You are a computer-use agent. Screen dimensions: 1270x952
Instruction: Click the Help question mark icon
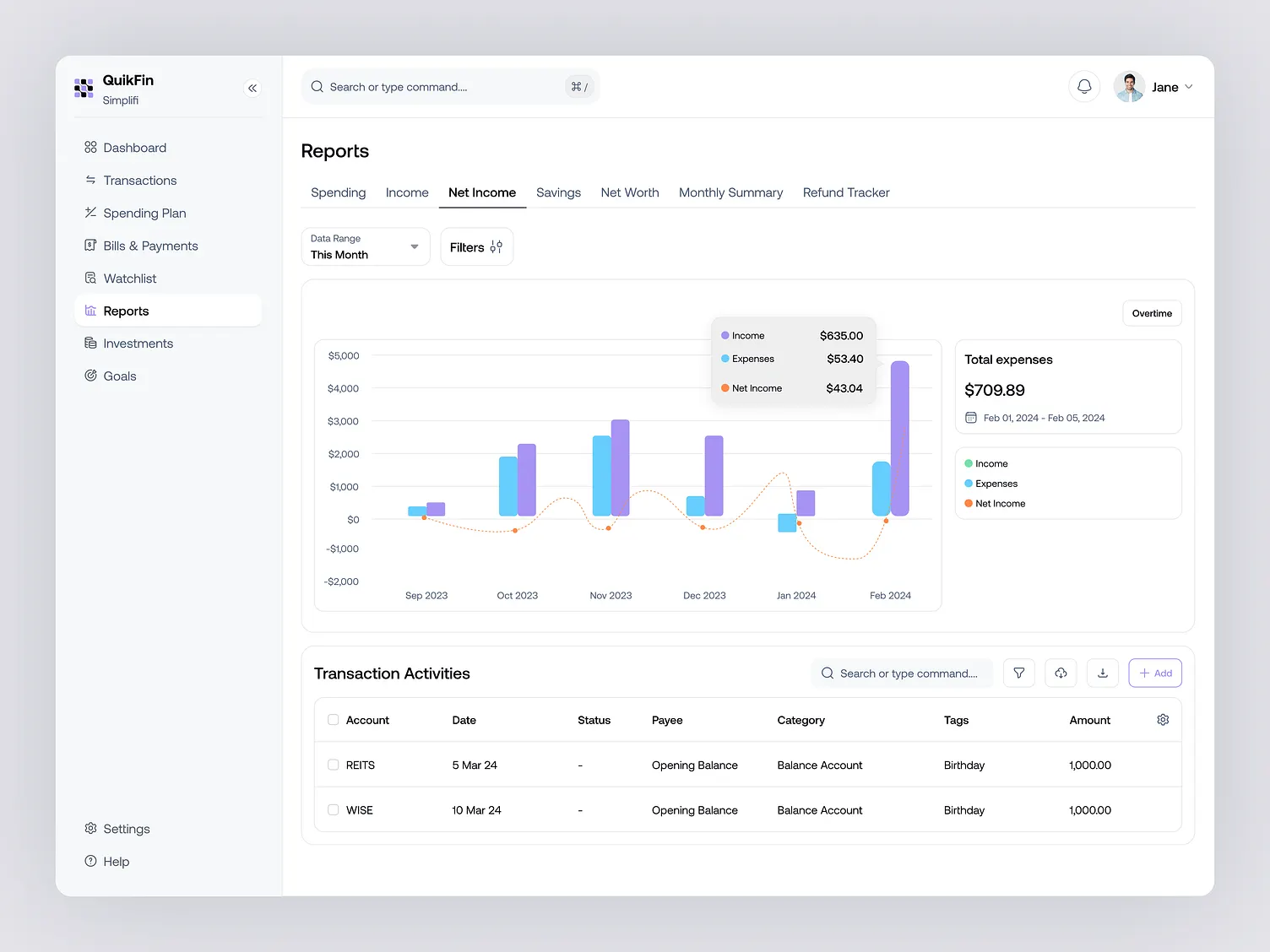(x=90, y=862)
